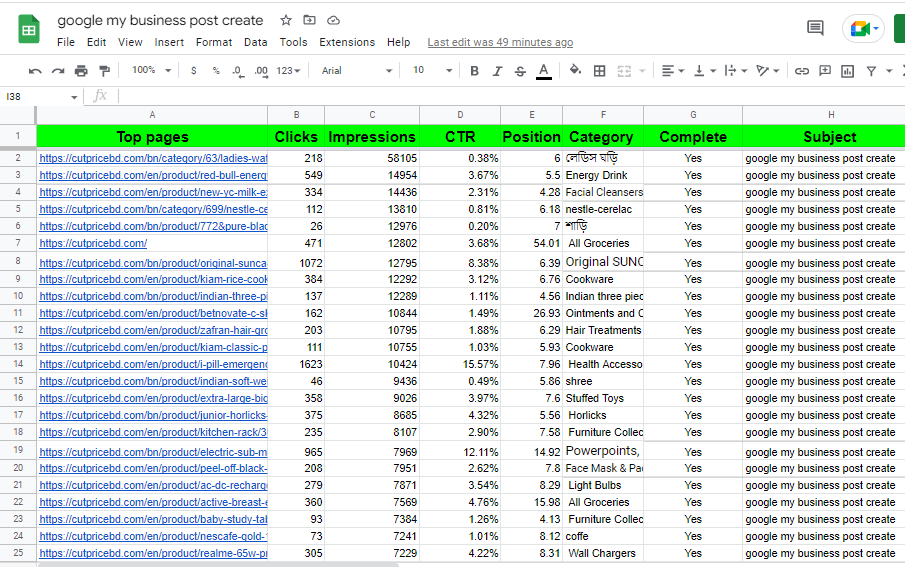Viewport: 905px width, 567px height.
Task: Toggle bold formatting
Action: click(474, 71)
